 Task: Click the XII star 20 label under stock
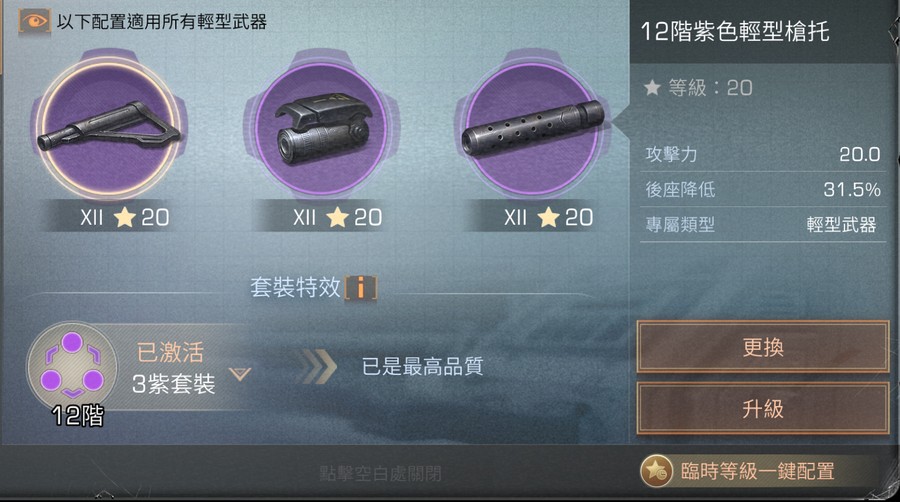coord(124,217)
